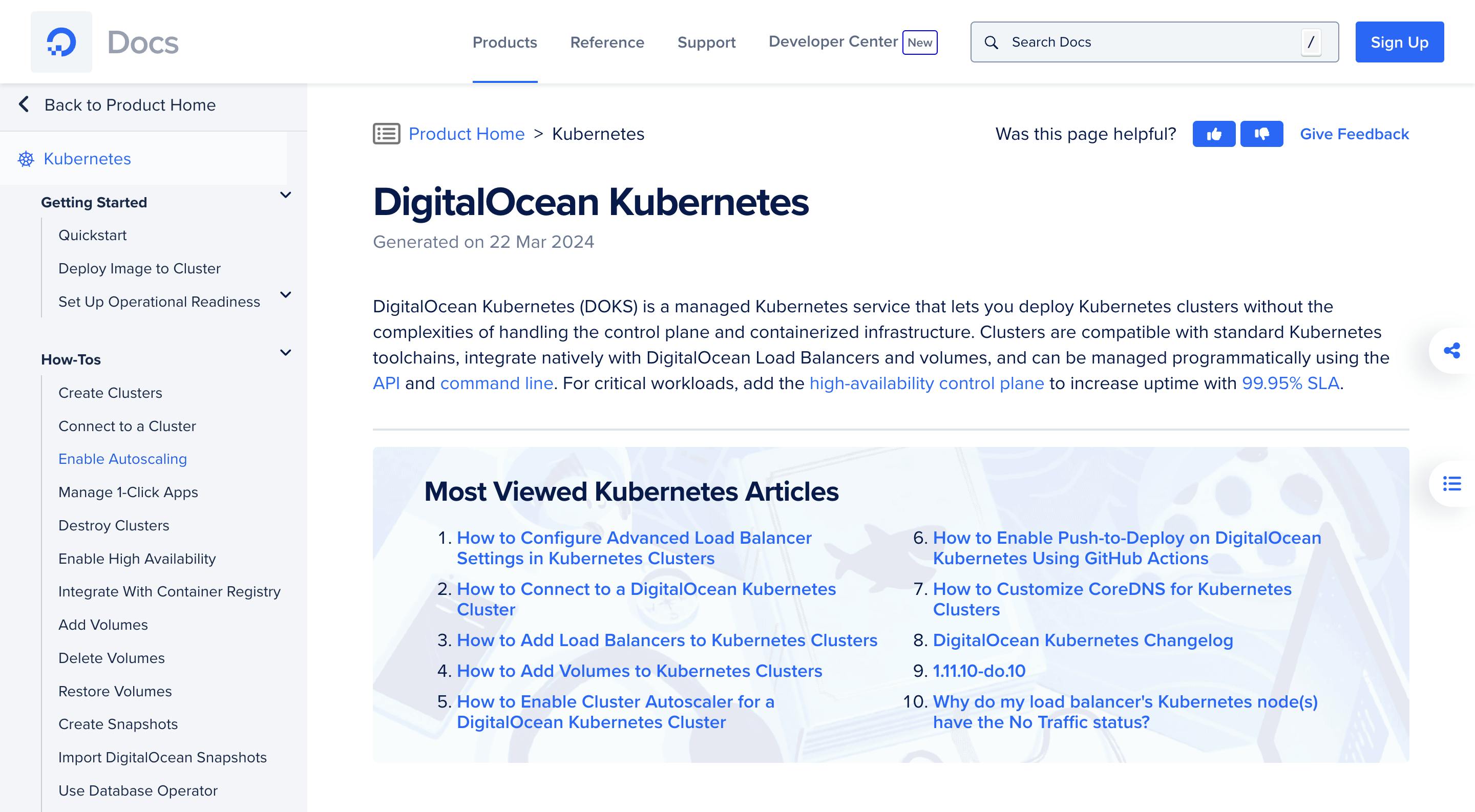Click Product Home breadcrumb link
1475x812 pixels.
click(x=466, y=134)
